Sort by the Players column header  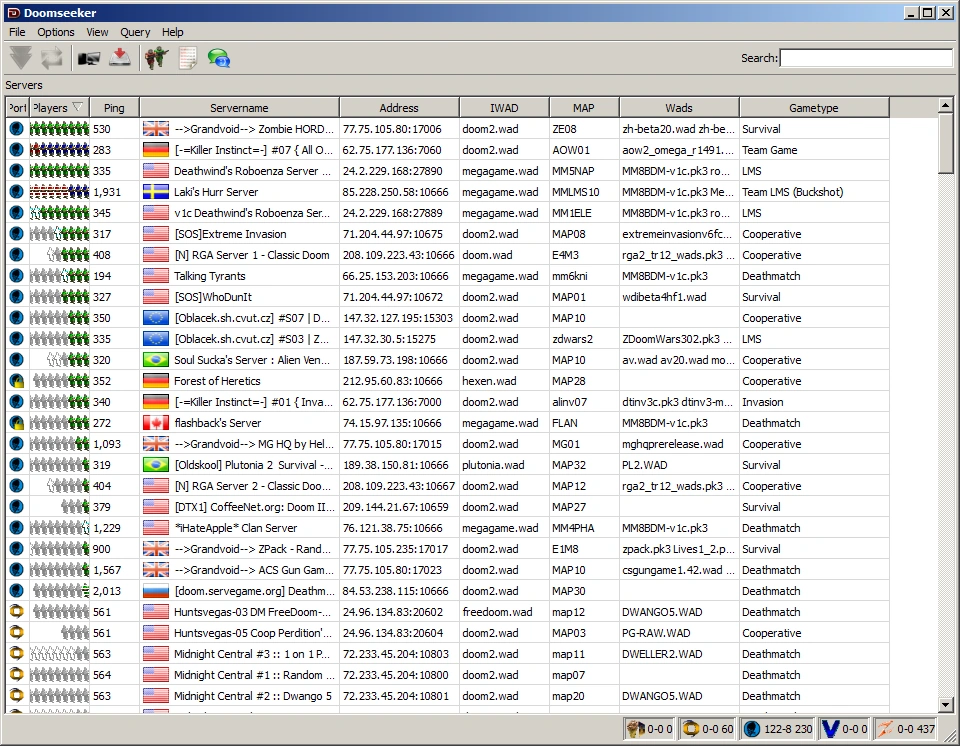point(59,108)
